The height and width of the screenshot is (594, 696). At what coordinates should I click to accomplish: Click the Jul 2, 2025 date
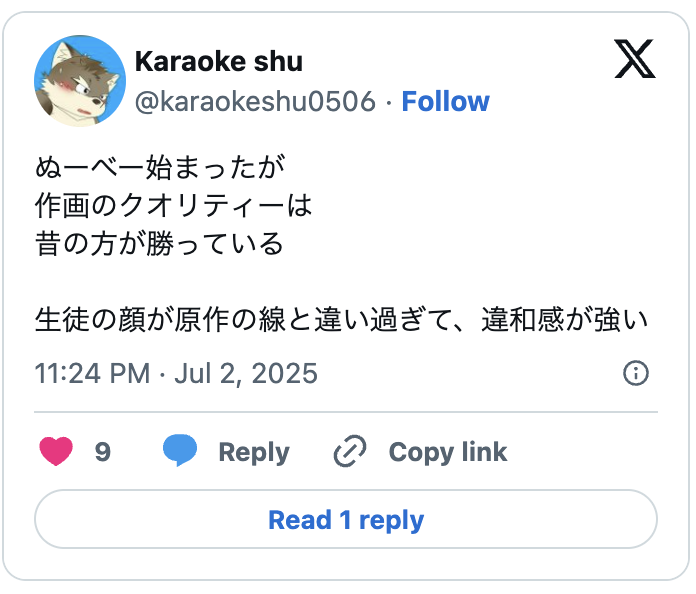click(x=246, y=374)
